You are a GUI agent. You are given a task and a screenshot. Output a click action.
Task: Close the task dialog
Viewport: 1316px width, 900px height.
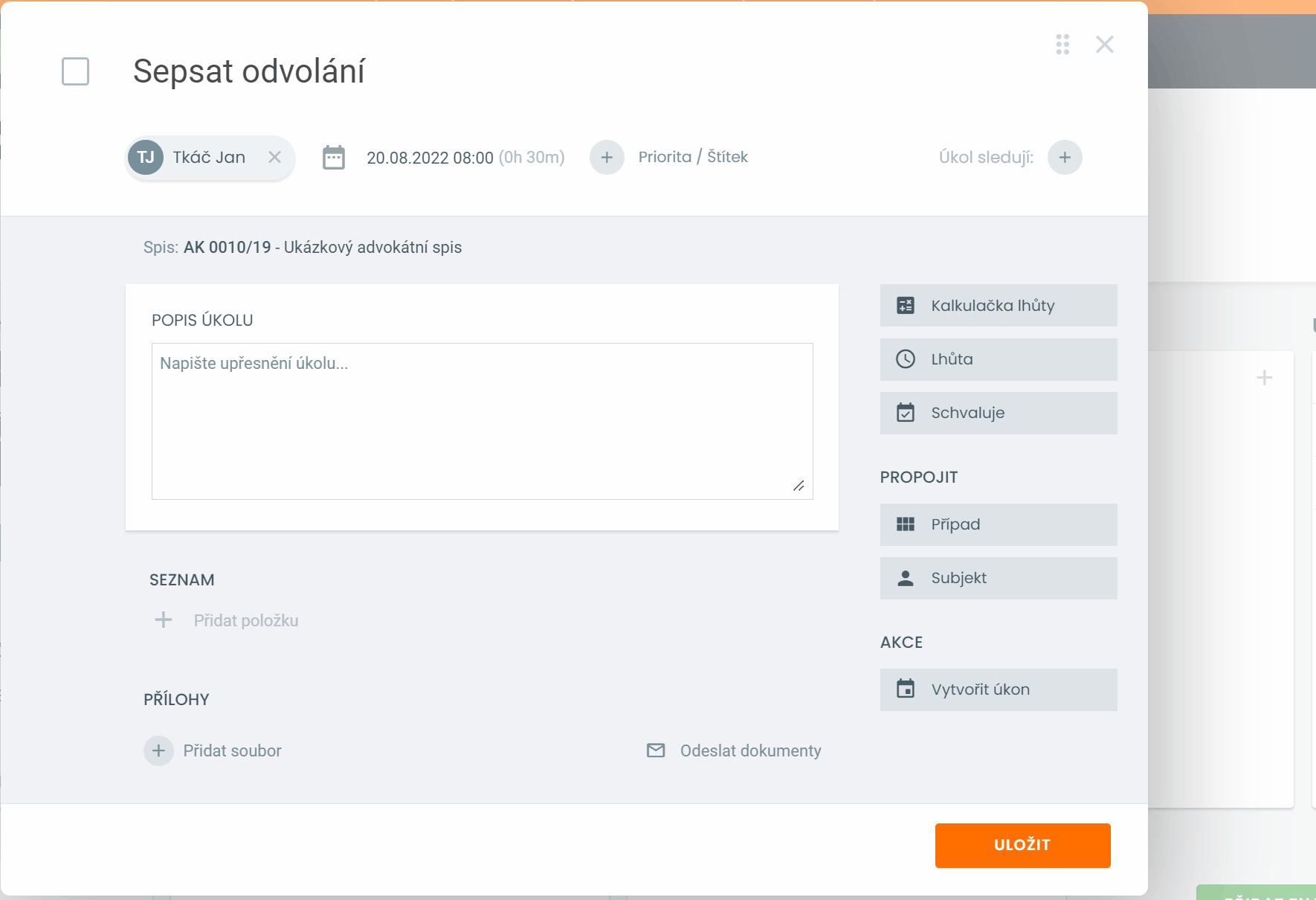coord(1104,45)
